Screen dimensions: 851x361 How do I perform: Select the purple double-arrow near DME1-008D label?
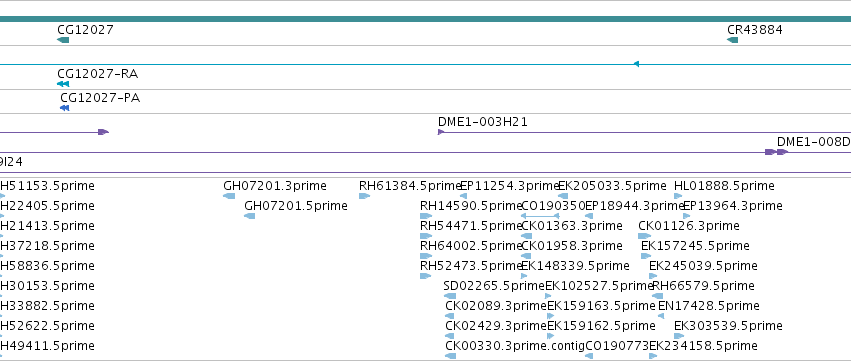click(776, 152)
